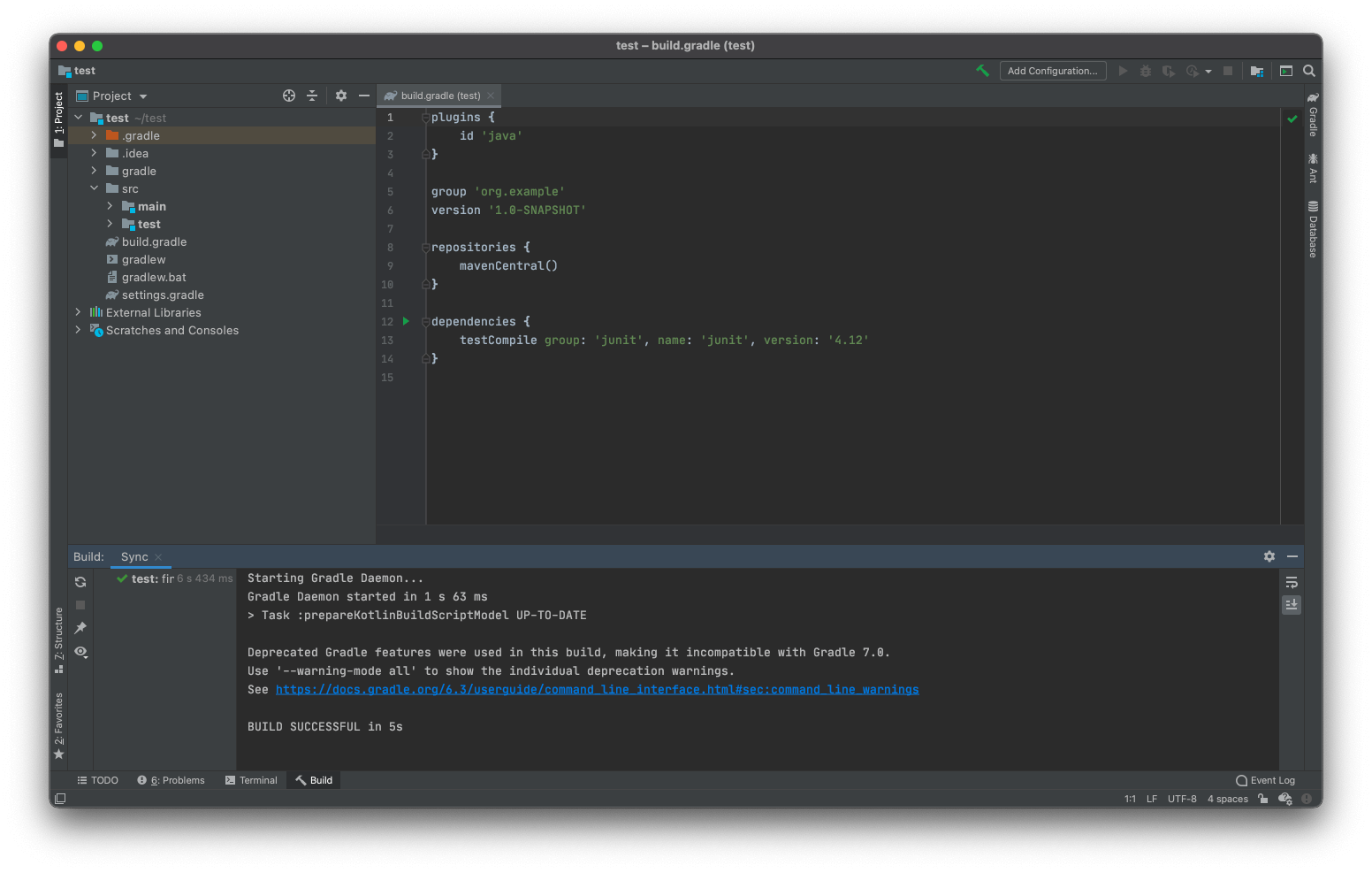Collapse the src directory
This screenshot has height=873, width=1372.
click(x=95, y=188)
